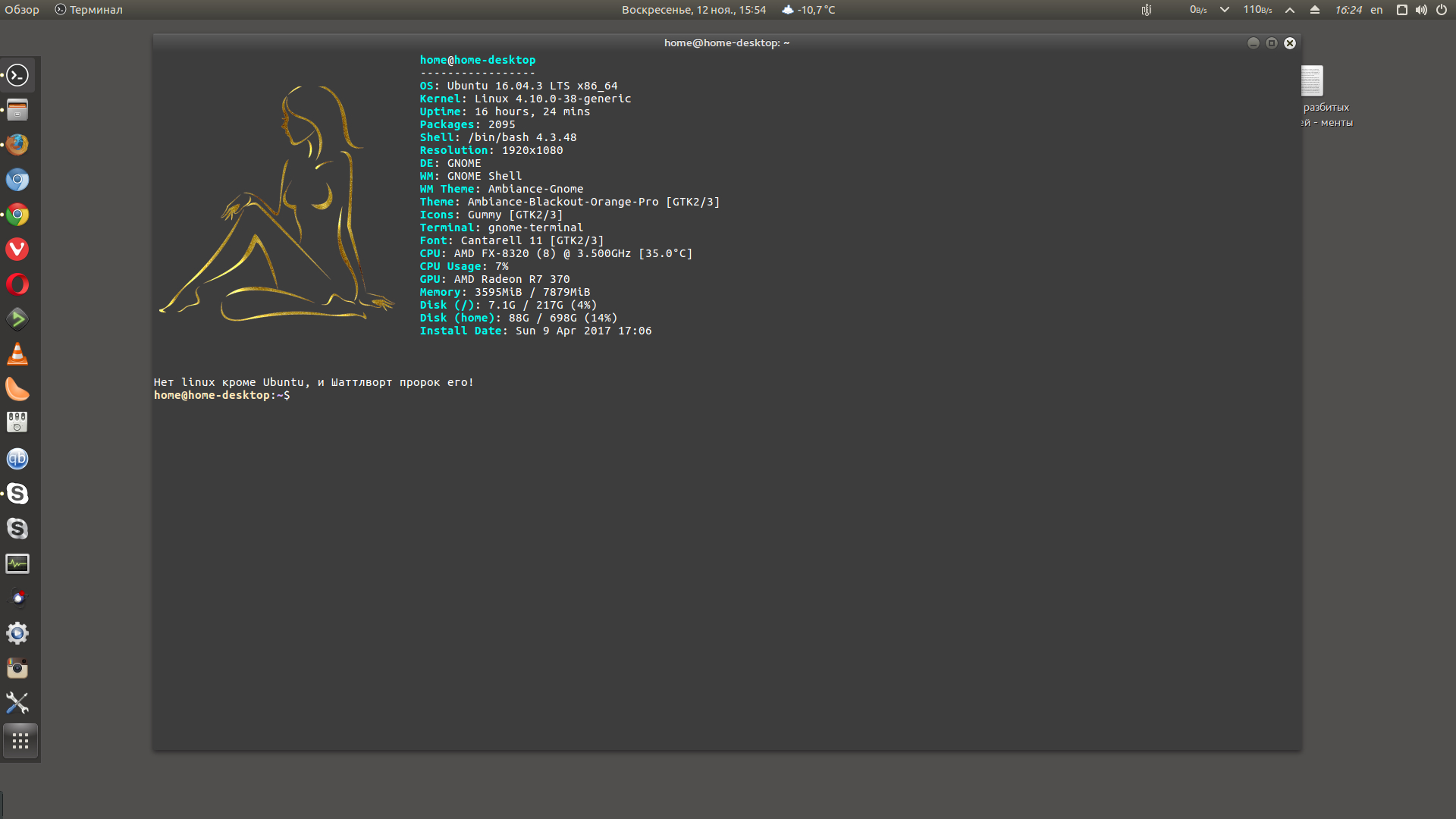Launch Google Chrome from the dock
The image size is (1456, 819).
tap(17, 215)
